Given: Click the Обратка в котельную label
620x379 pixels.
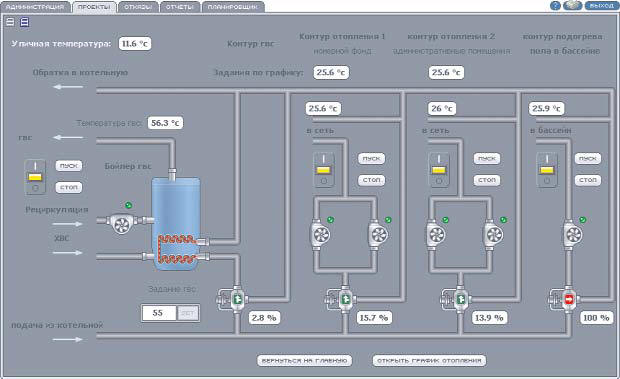Looking at the screenshot, I should click(80, 73).
